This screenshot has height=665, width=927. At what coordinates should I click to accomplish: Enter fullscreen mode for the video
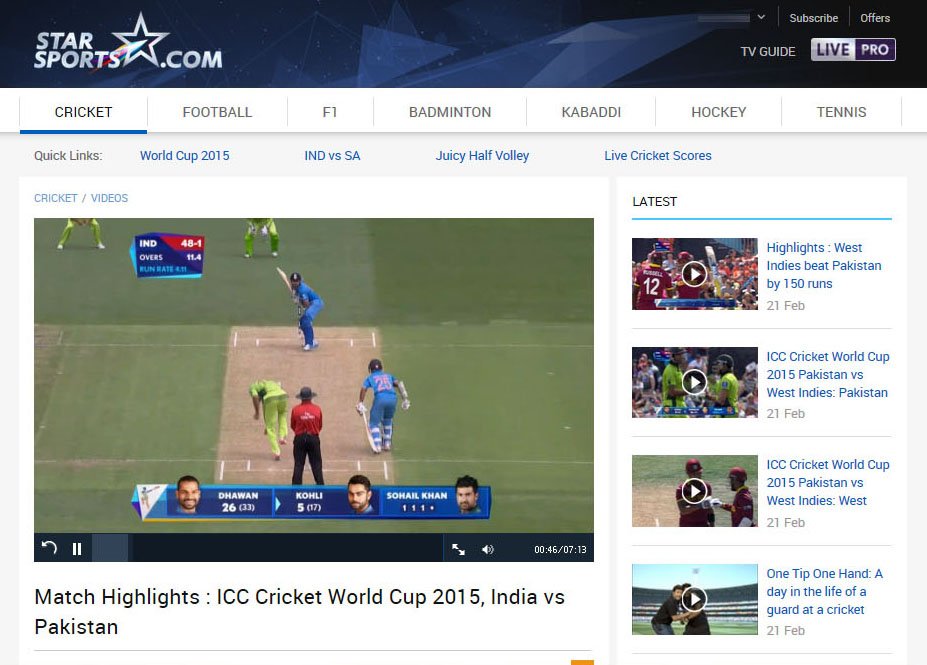tap(458, 550)
